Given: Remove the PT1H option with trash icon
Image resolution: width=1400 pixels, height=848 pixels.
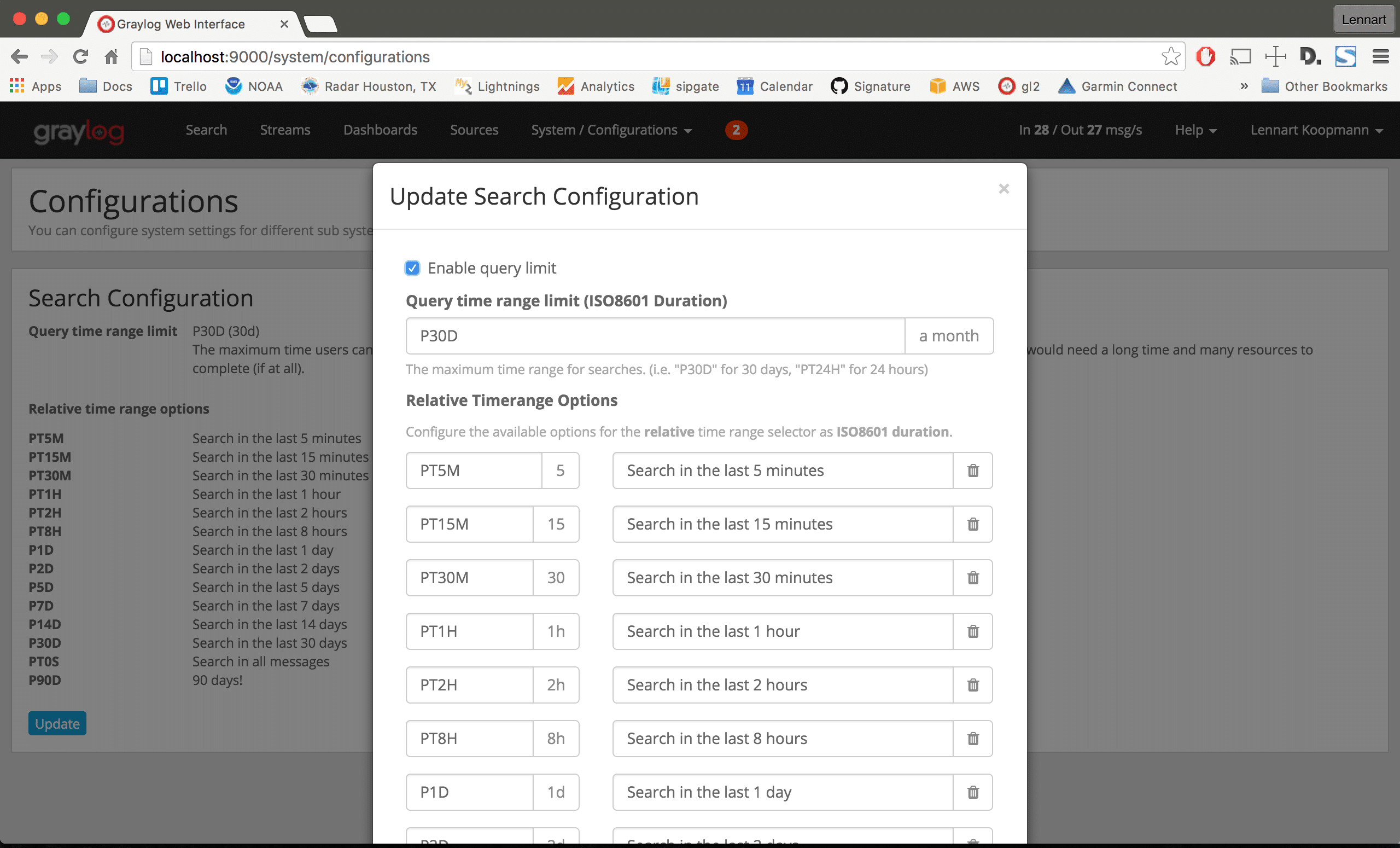Looking at the screenshot, I should pos(973,631).
